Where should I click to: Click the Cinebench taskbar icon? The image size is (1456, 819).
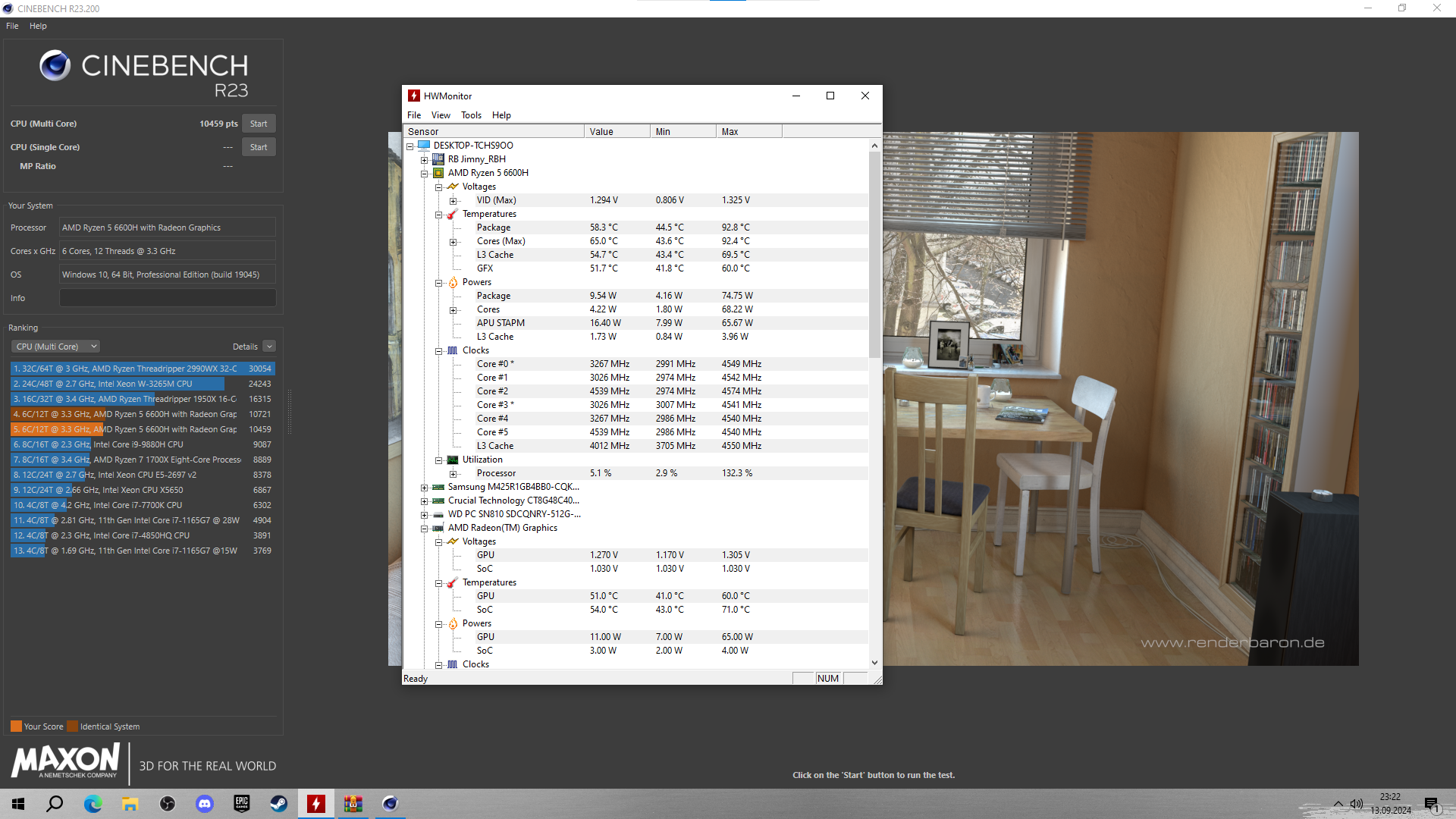tap(390, 804)
